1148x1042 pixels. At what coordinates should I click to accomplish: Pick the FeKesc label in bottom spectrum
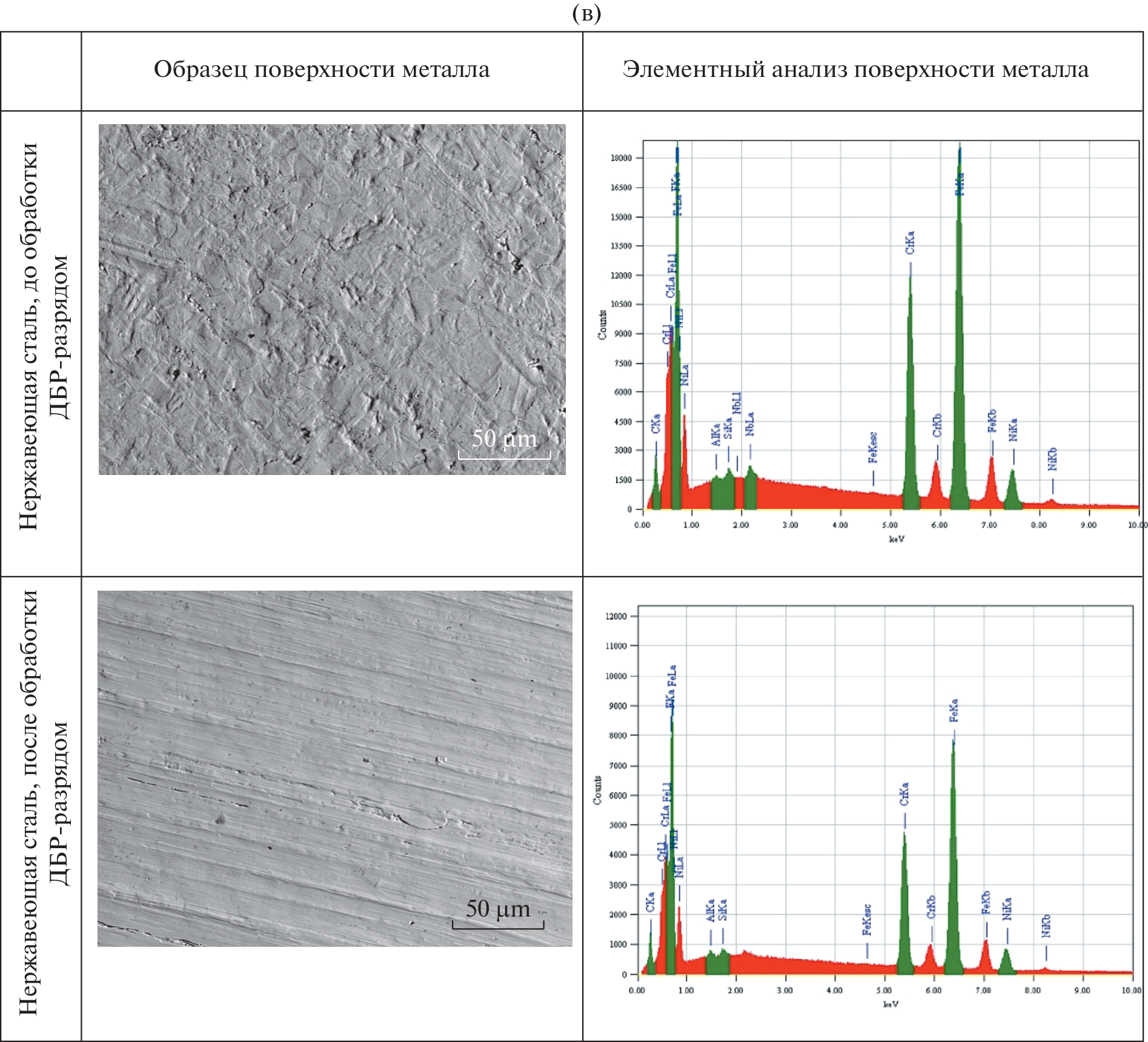pos(867,920)
